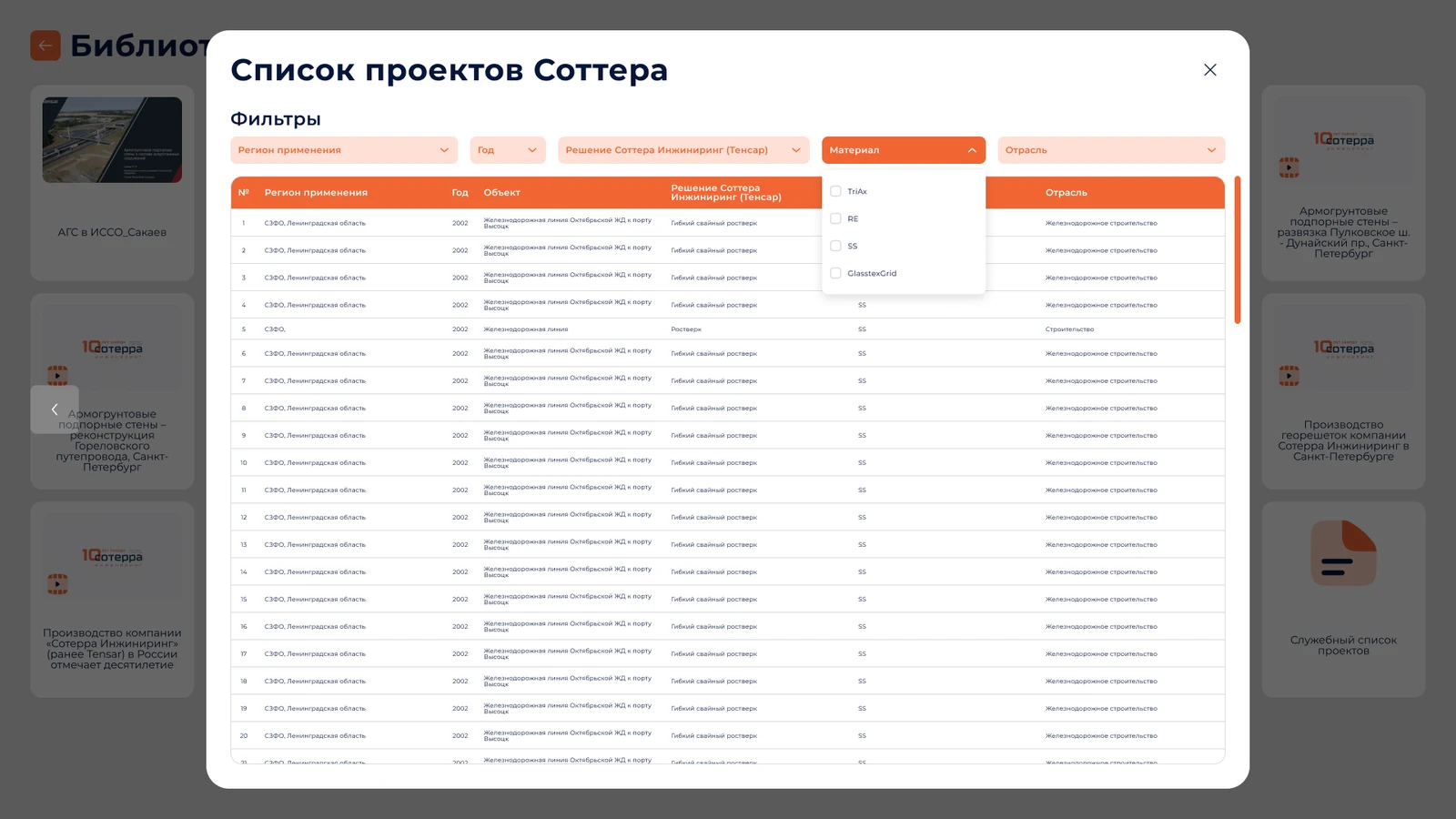This screenshot has height=819, width=1456.
Task: Click the number 15 row index
Action: (x=244, y=600)
